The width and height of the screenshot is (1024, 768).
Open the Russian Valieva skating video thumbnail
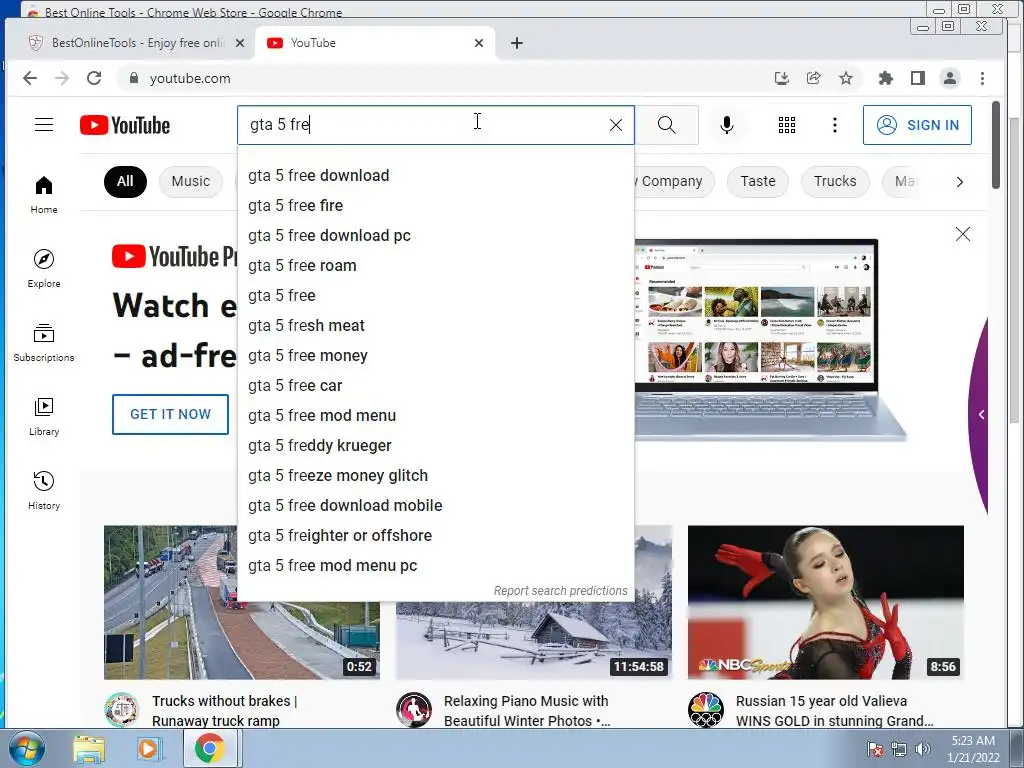(x=825, y=602)
